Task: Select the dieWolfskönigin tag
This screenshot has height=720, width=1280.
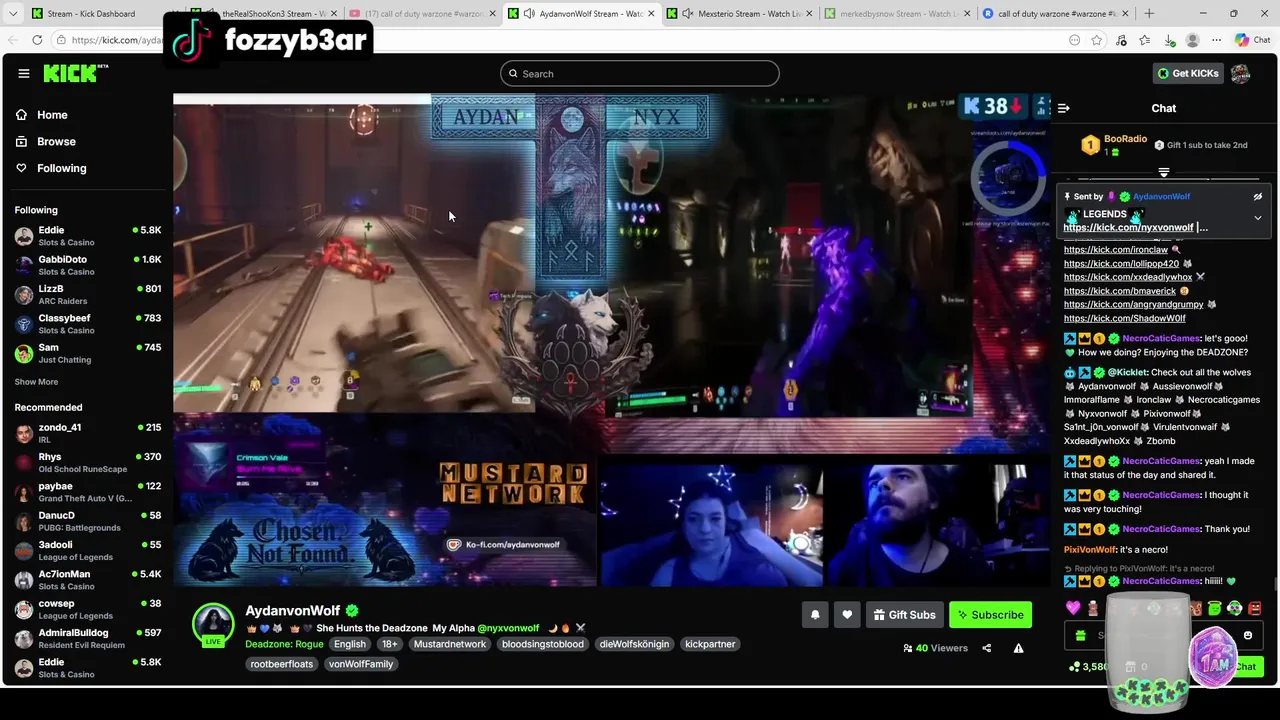Action: [634, 644]
